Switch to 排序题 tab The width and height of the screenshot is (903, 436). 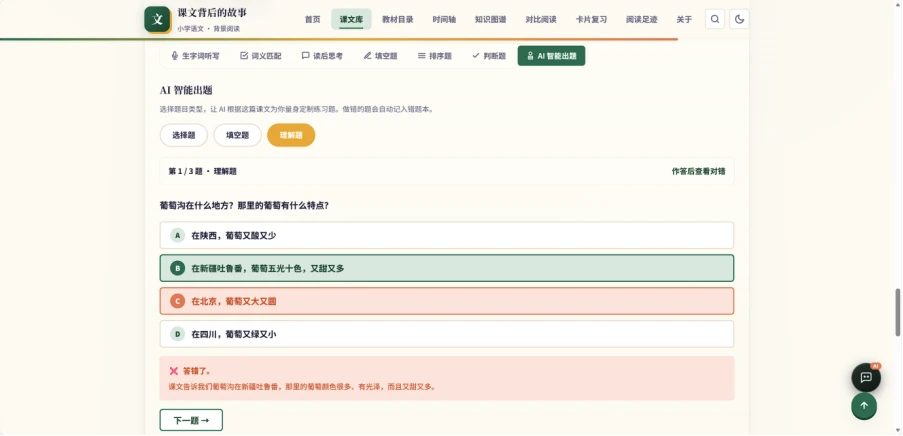[x=435, y=56]
